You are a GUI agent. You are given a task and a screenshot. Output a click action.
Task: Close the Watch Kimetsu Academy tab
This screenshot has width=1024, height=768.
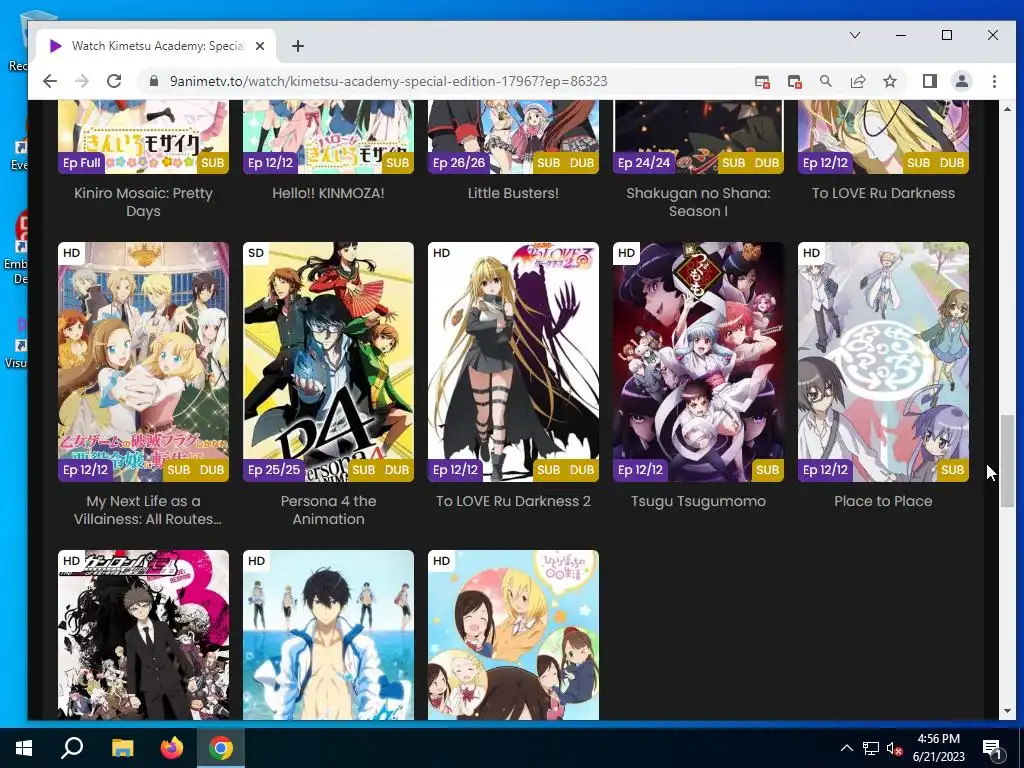[260, 46]
